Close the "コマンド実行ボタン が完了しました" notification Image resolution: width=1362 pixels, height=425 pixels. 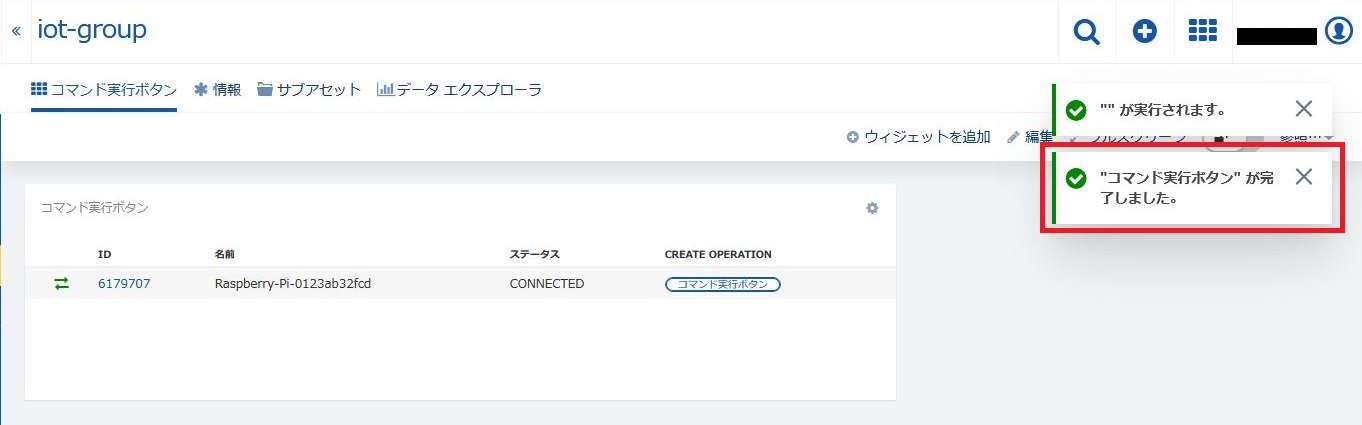[1303, 177]
